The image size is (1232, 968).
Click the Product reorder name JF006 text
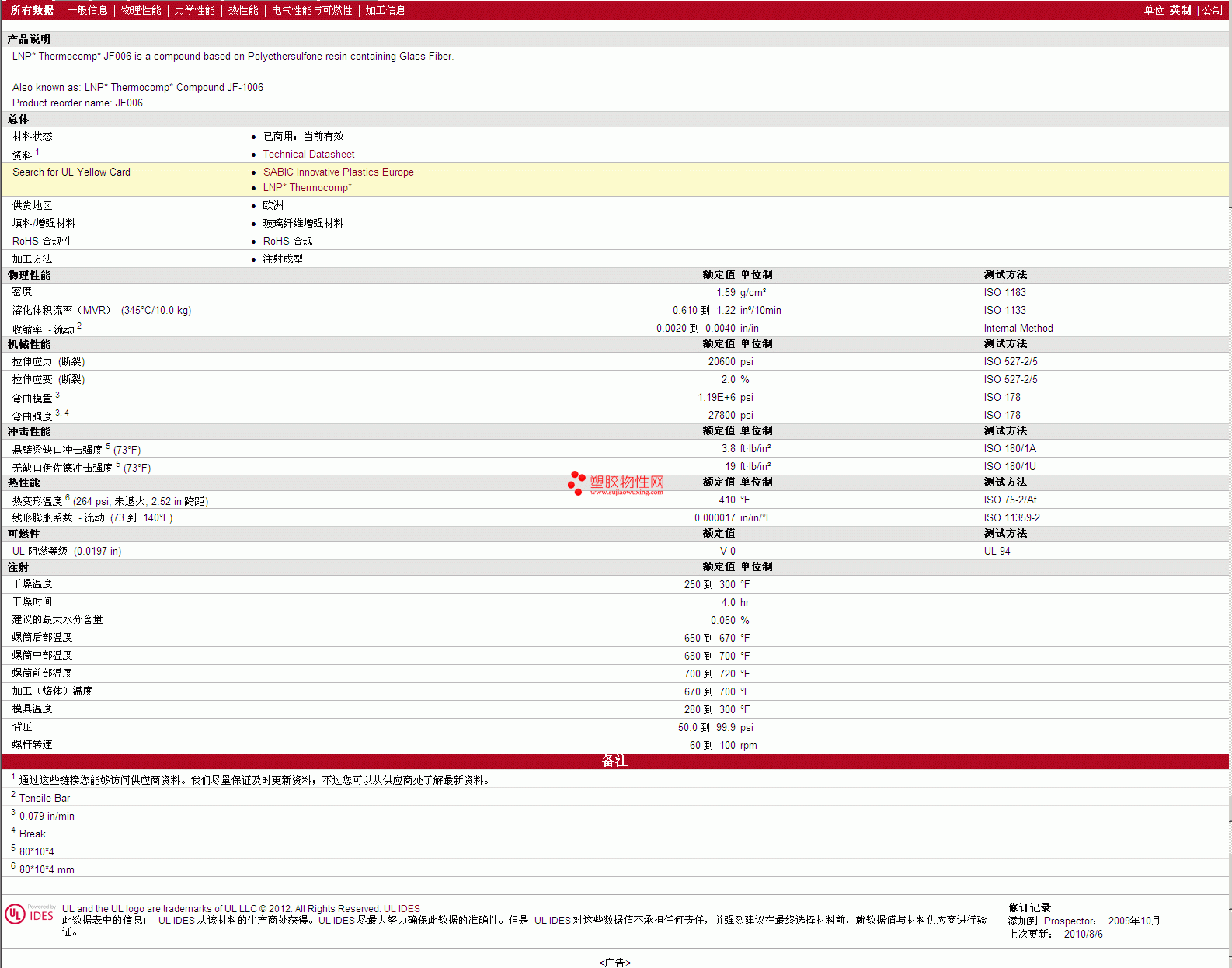pos(77,103)
